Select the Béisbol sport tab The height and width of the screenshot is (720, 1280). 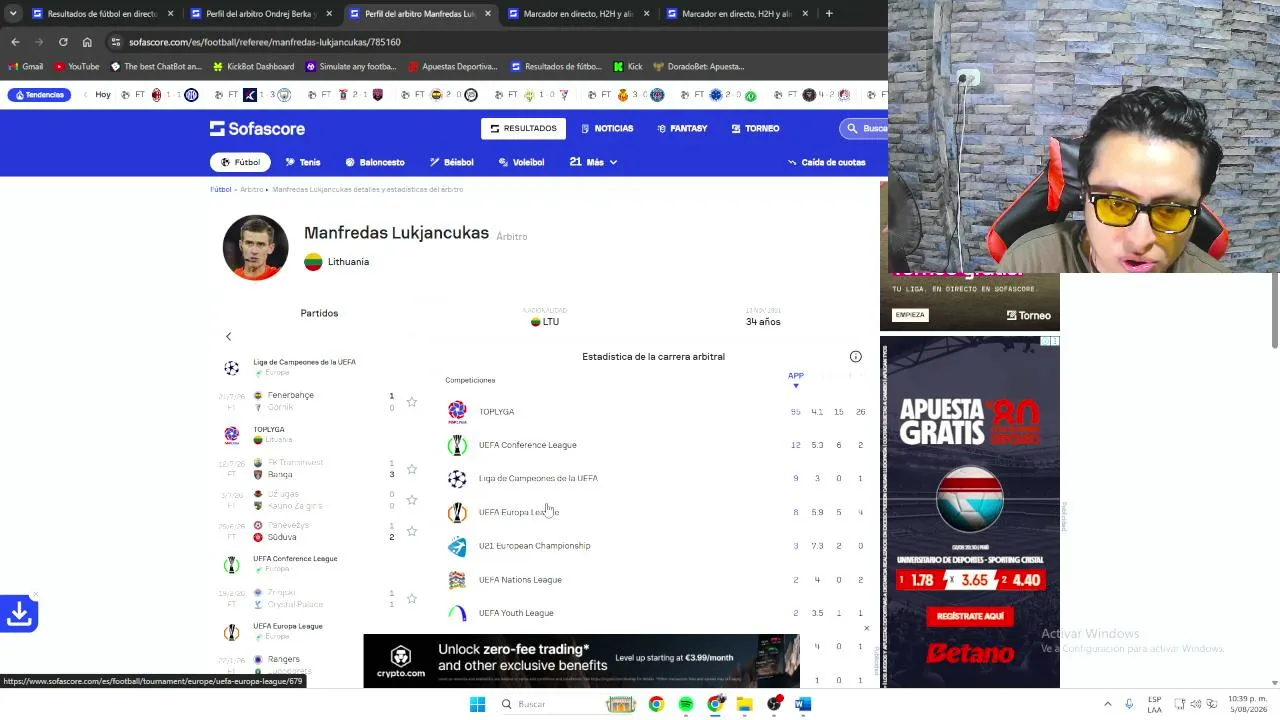click(x=452, y=162)
